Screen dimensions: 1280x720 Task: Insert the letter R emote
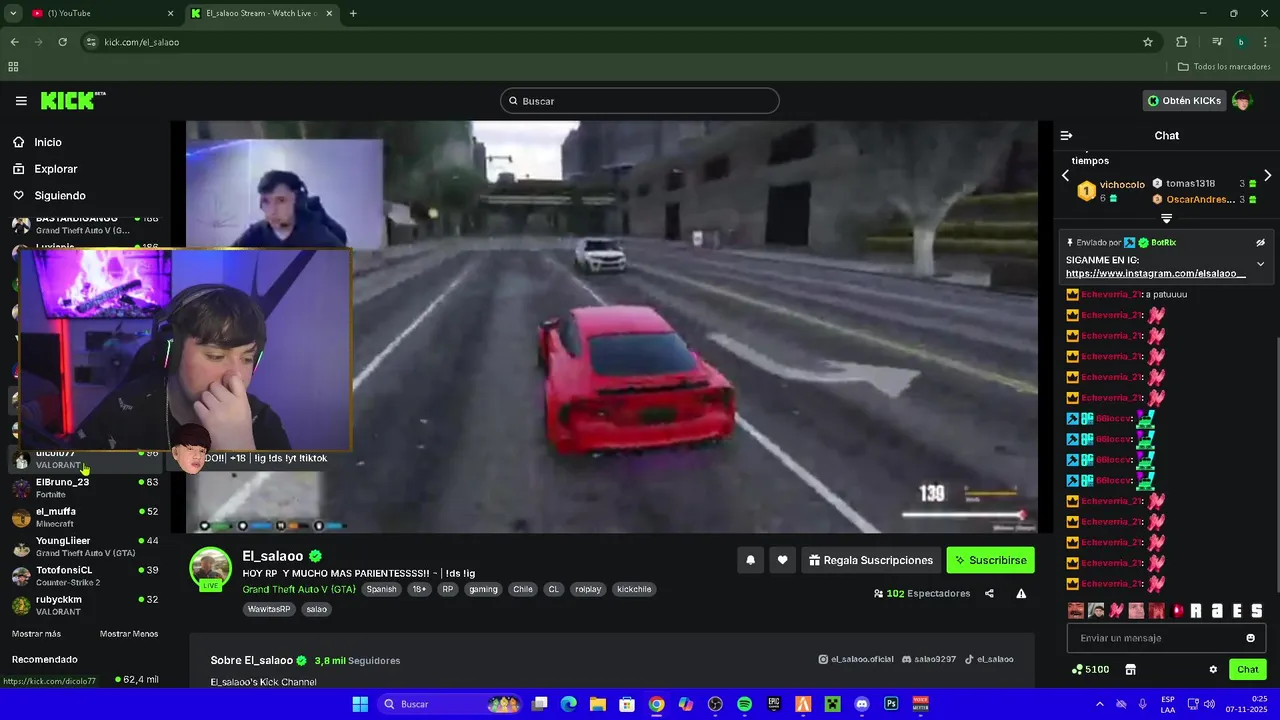coord(1196,610)
